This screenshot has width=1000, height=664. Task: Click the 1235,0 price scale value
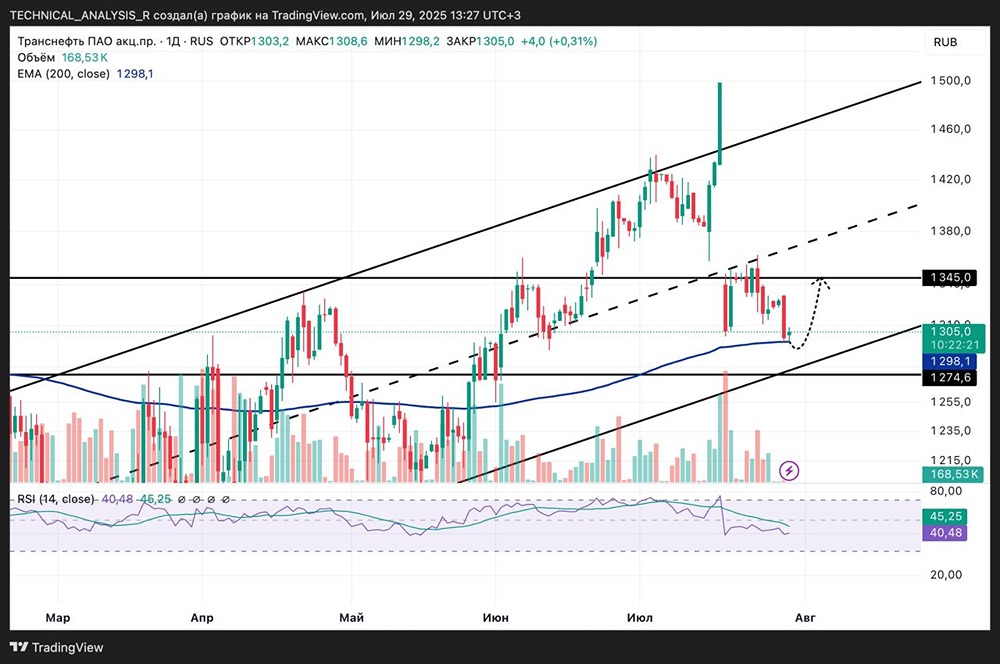[950, 431]
